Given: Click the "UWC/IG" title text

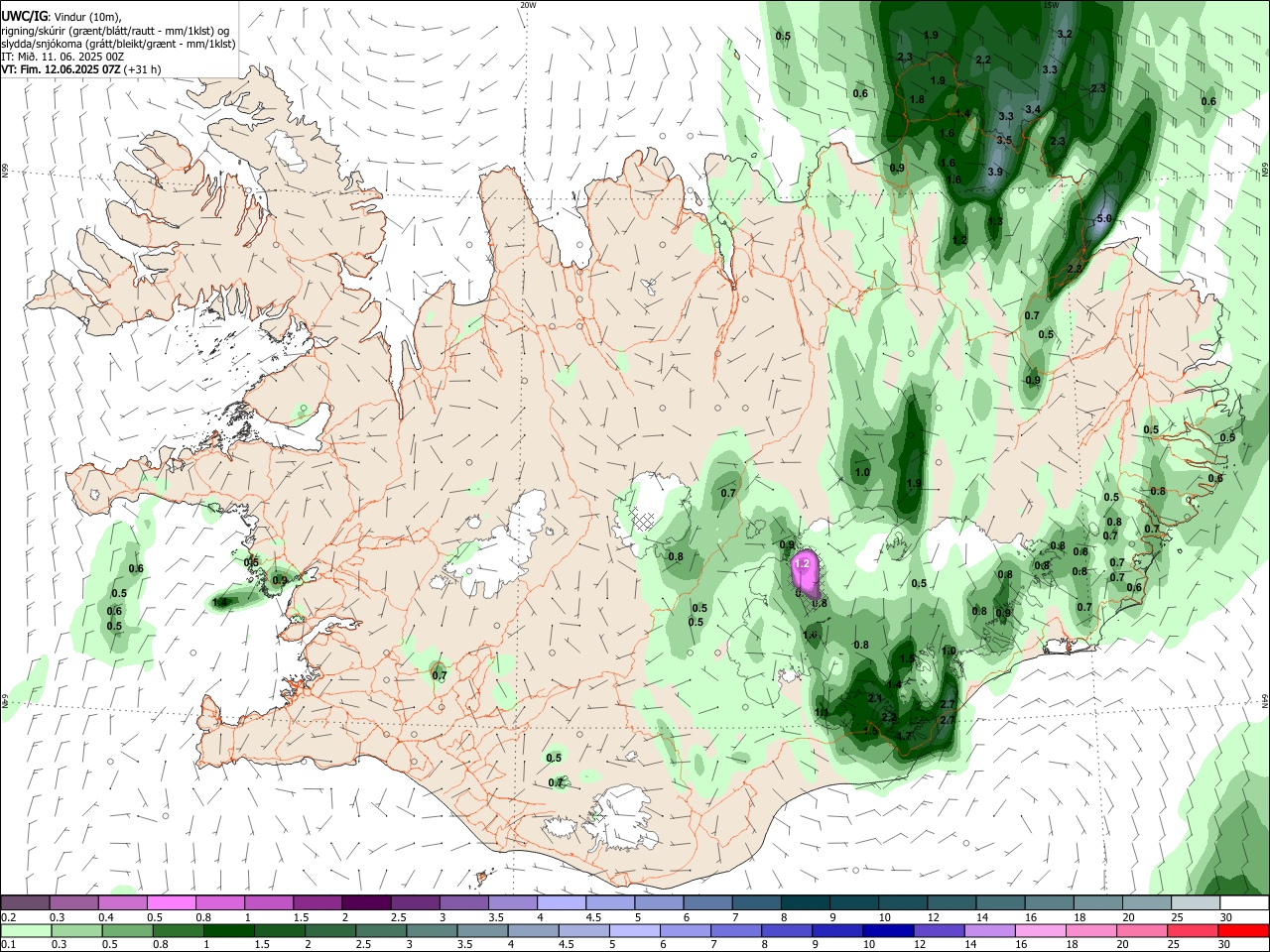Looking at the screenshot, I should tap(24, 17).
